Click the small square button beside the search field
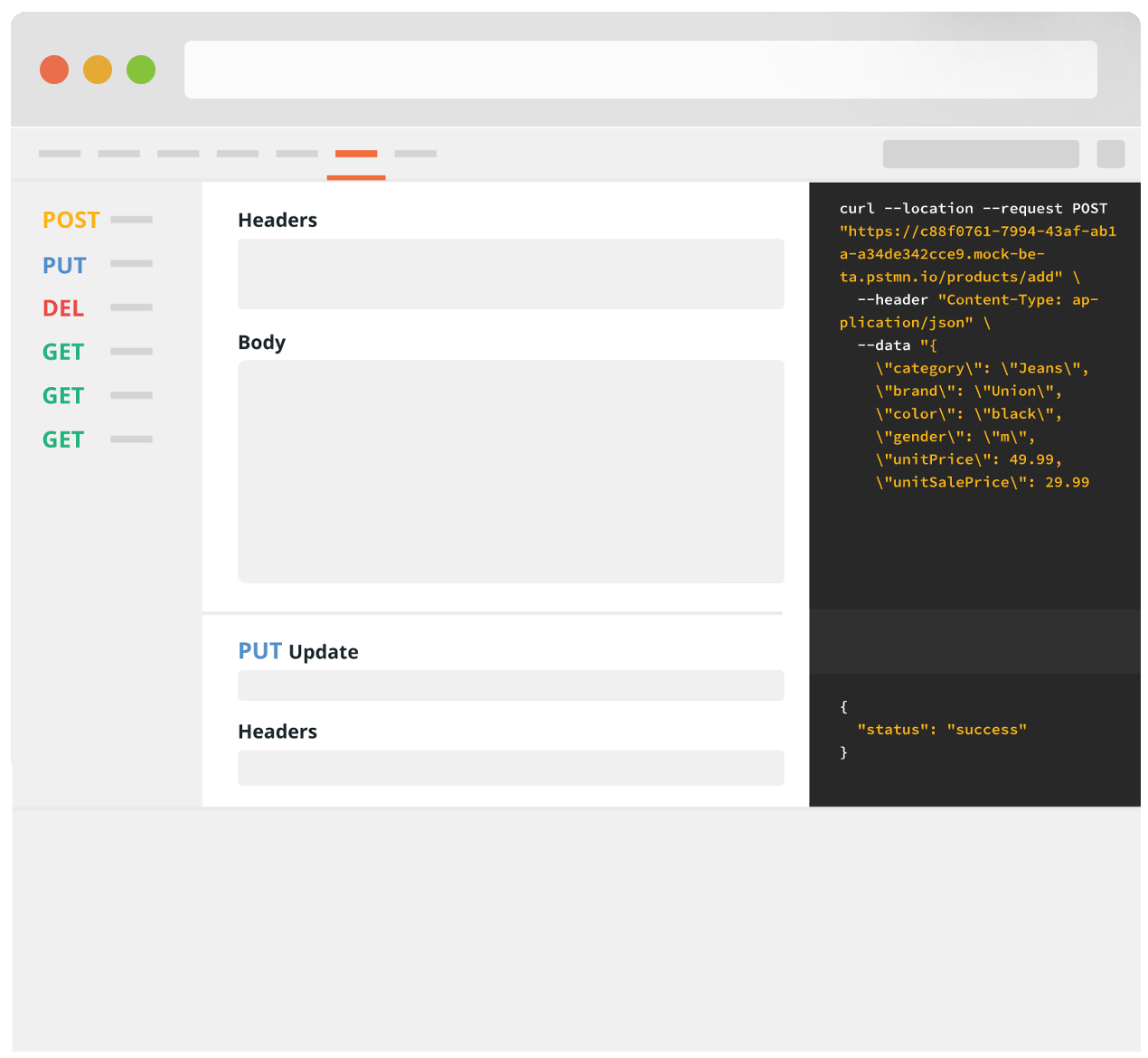Viewport: 1148px width, 1058px height. pyautogui.click(x=1110, y=155)
